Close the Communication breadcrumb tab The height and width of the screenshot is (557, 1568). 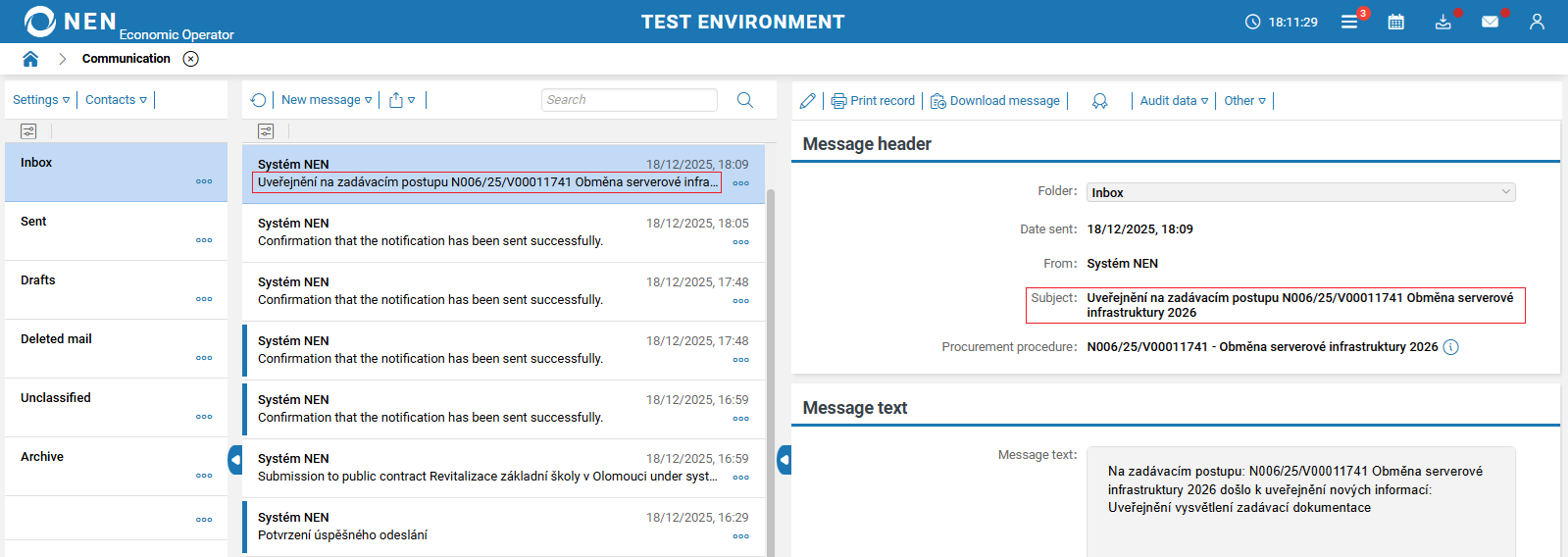[x=191, y=59]
